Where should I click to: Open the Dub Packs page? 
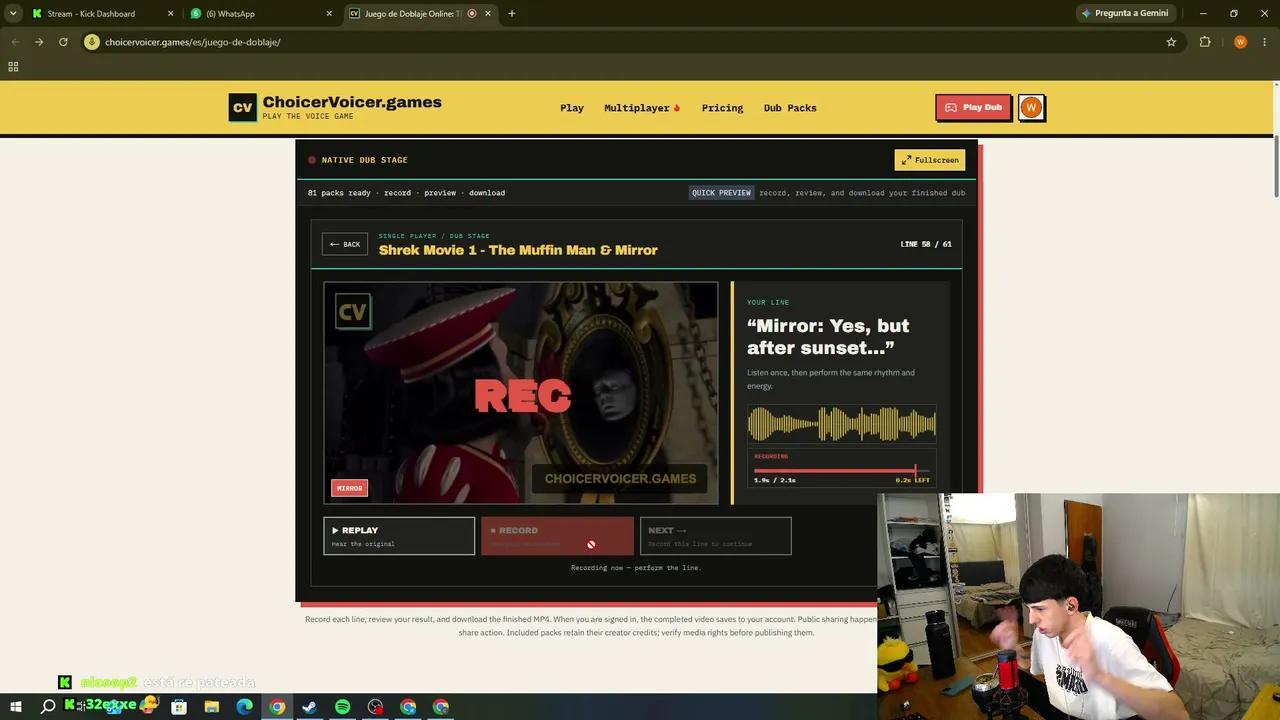790,108
